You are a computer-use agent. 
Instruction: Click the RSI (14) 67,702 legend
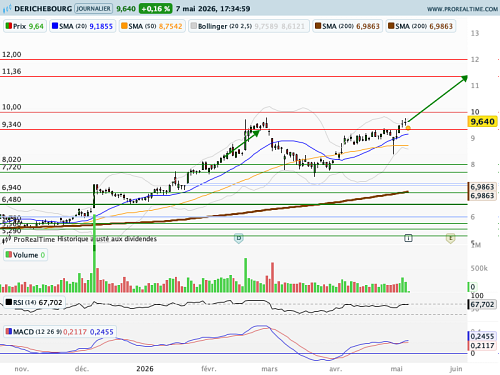[x=34, y=302]
